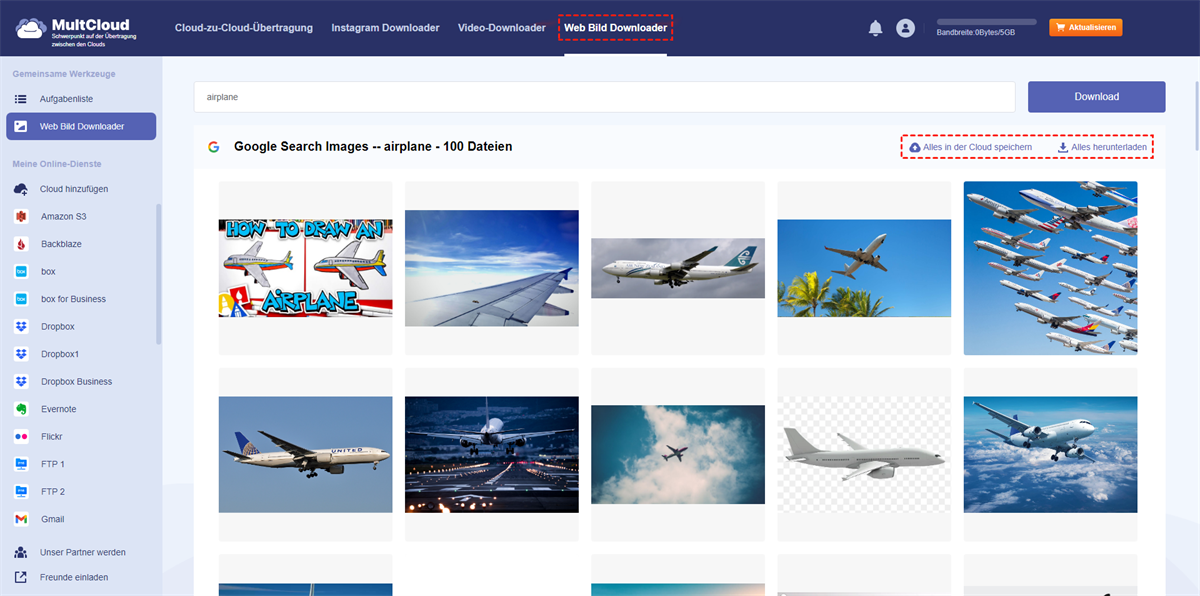Click the Meine Online-Dienste heading
Image resolution: width=1200 pixels, height=596 pixels.
coord(57,163)
